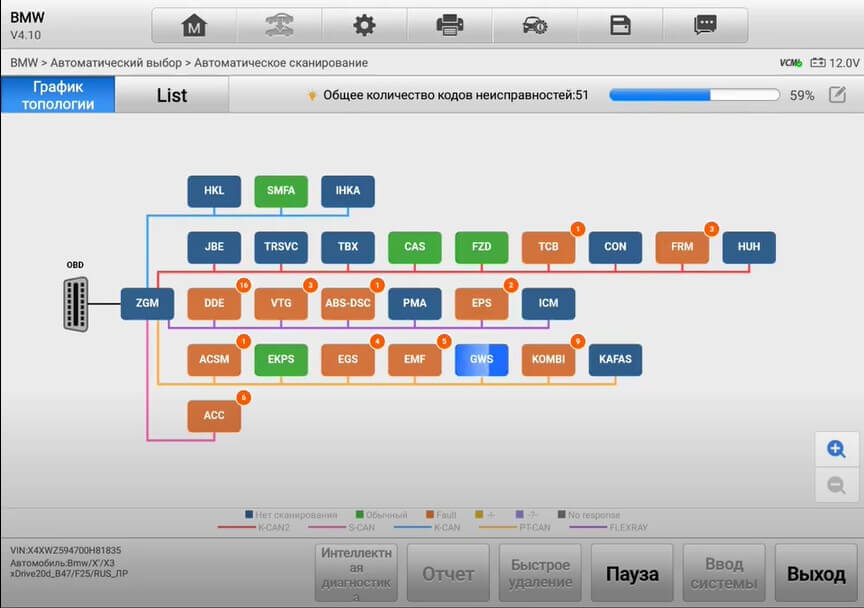
Task: Select the График топологии tab
Action: pyautogui.click(x=58, y=95)
